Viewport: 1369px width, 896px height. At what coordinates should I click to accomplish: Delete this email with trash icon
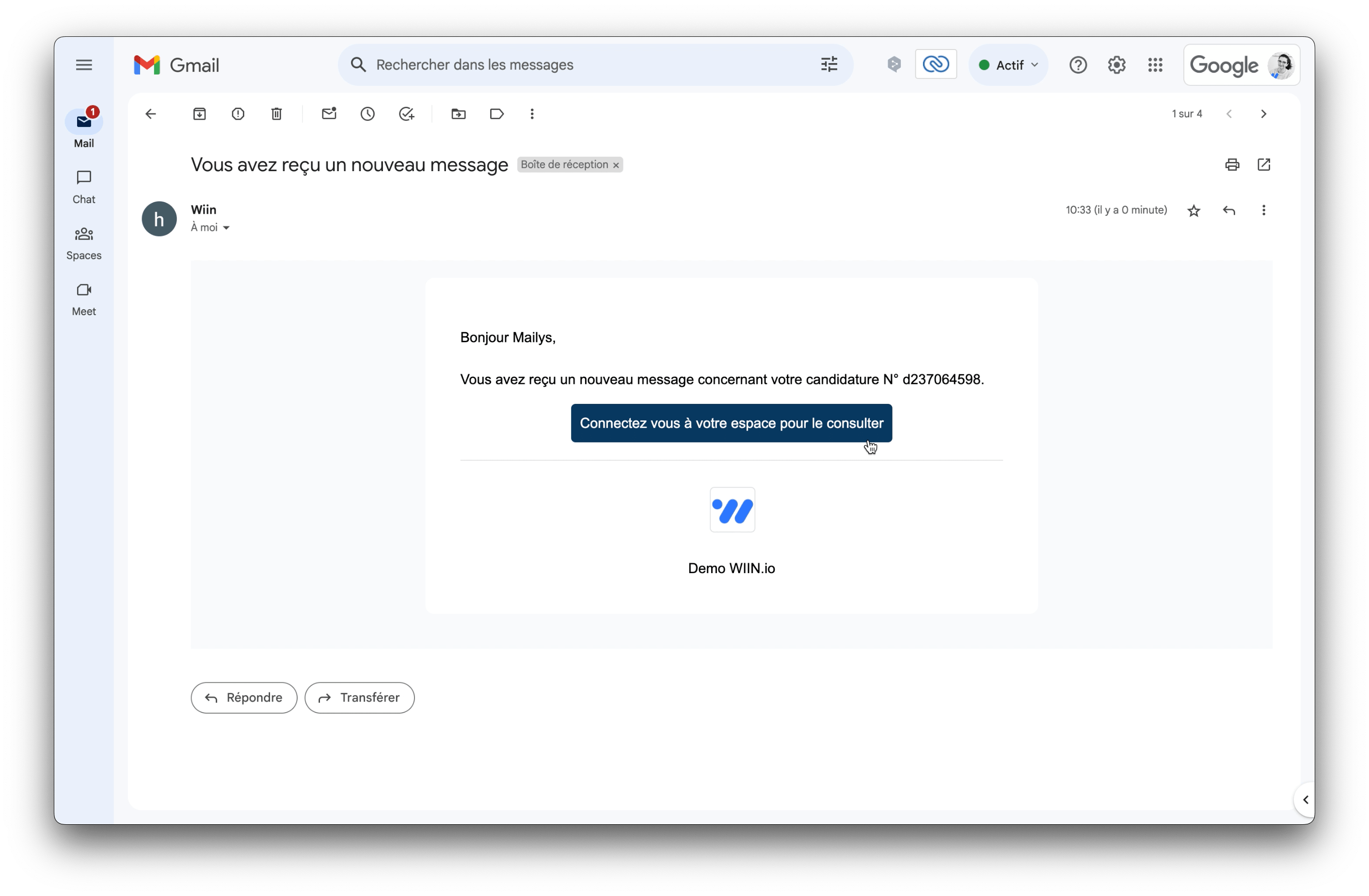(277, 114)
